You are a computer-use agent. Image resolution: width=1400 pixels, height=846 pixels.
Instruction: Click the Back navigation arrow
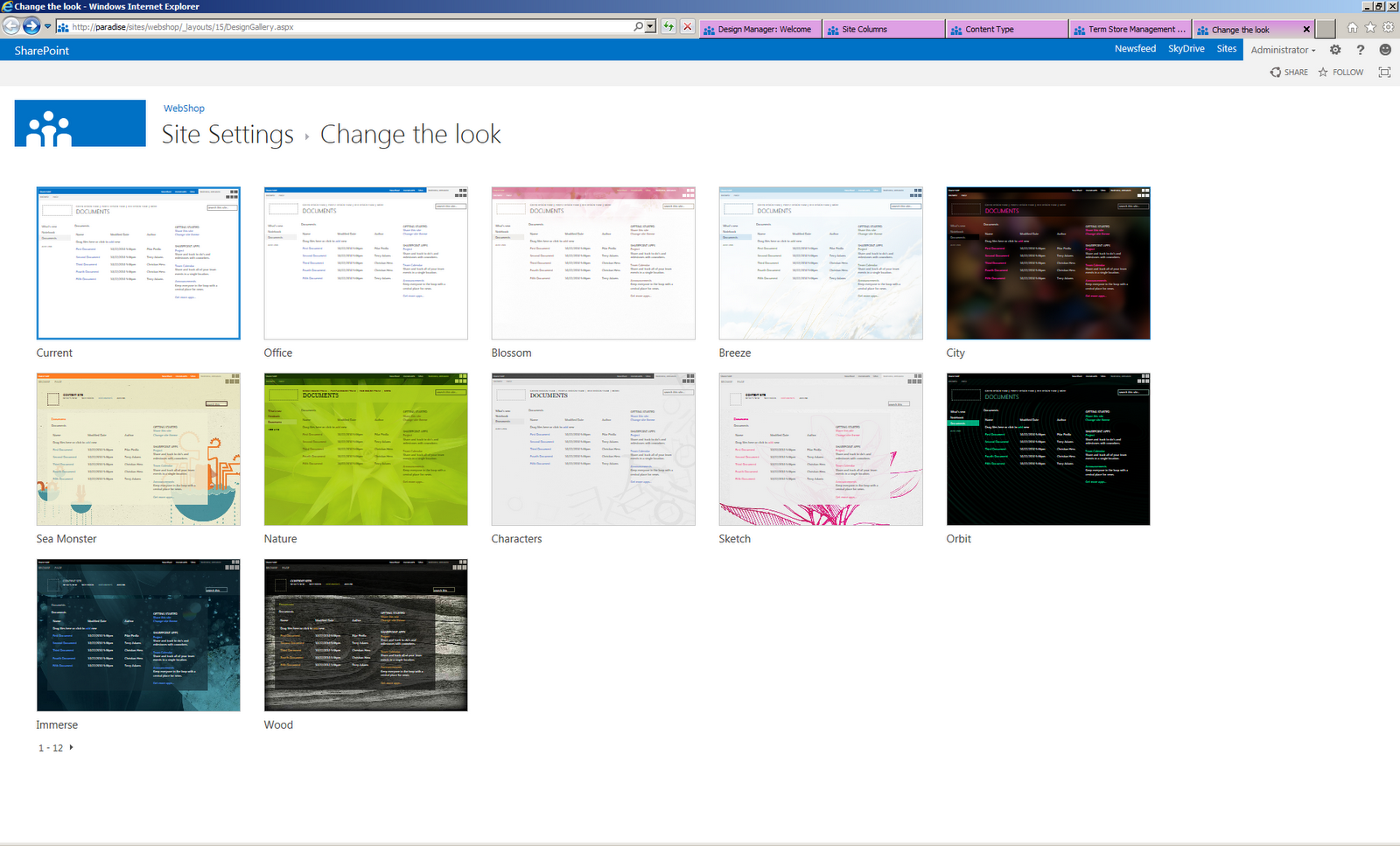point(10,26)
